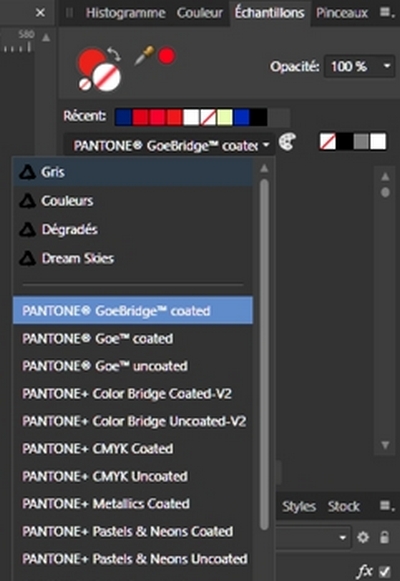Apply the picked red color circle

pyautogui.click(x=167, y=56)
